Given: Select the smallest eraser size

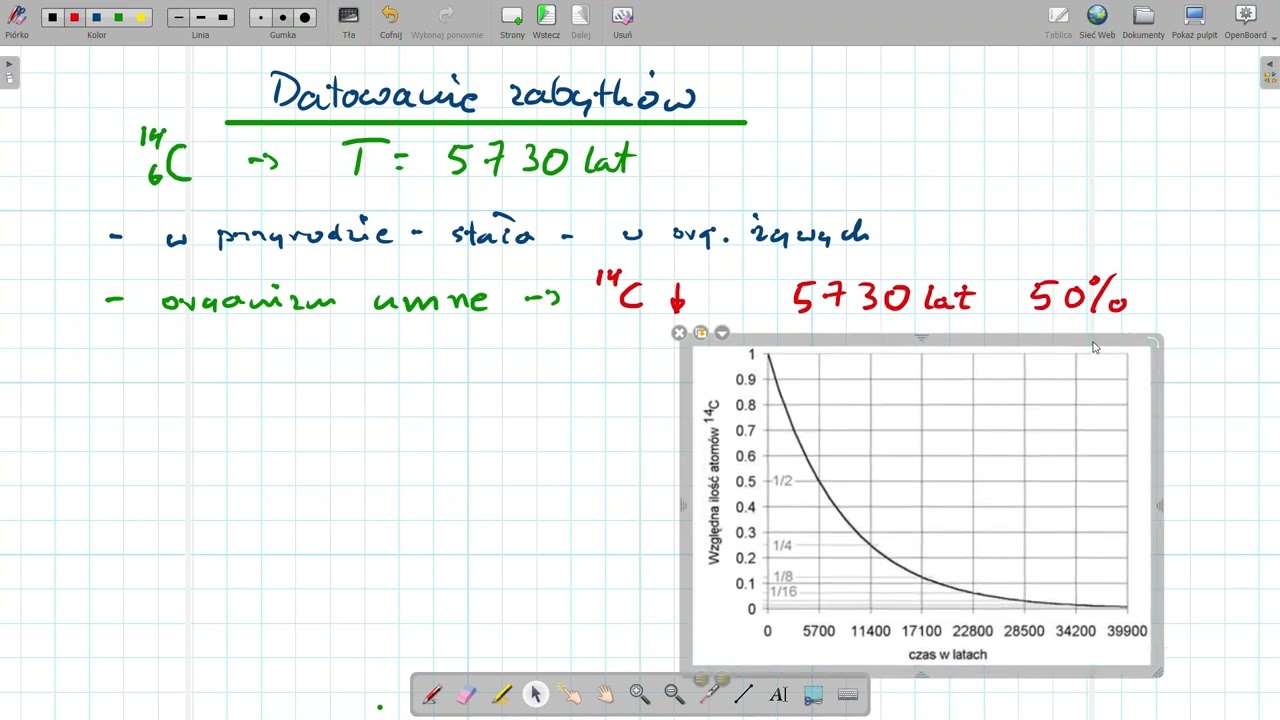Looking at the screenshot, I should pyautogui.click(x=261, y=18).
